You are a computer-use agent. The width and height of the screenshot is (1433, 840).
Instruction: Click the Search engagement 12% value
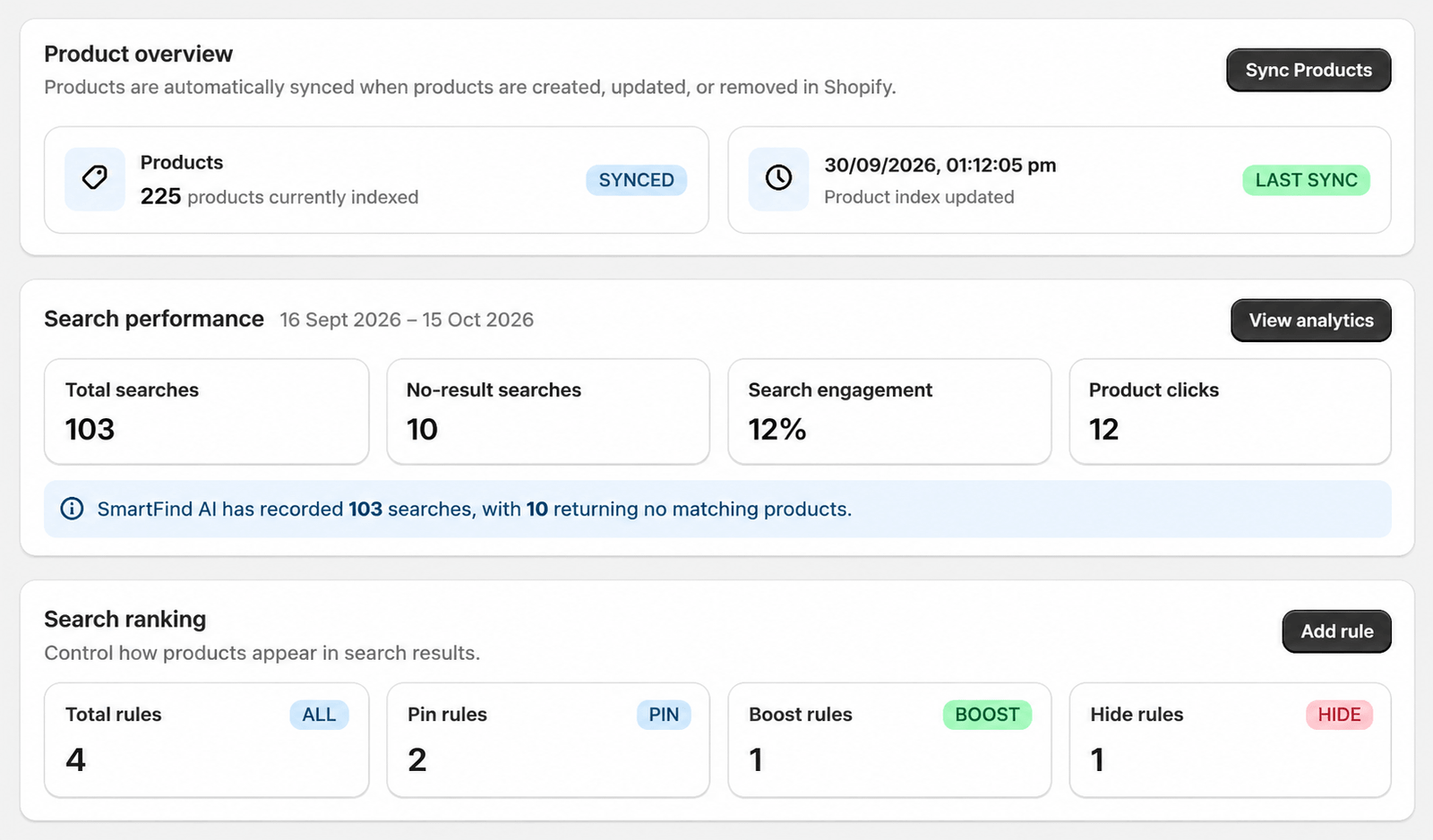[x=777, y=430]
